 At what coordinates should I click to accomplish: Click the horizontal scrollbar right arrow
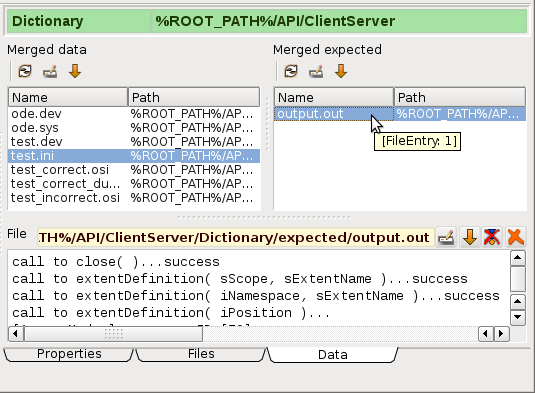click(501, 333)
